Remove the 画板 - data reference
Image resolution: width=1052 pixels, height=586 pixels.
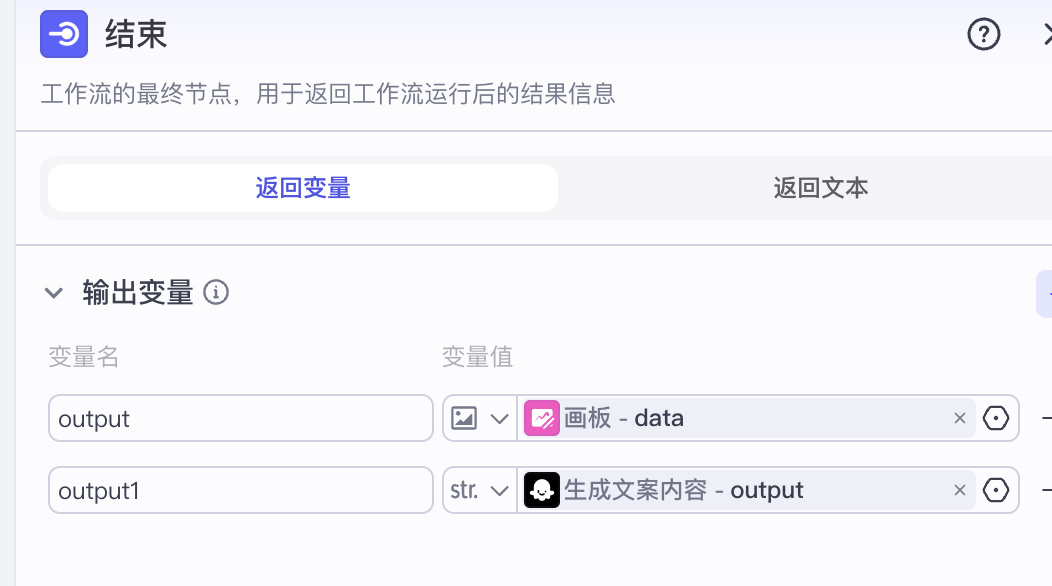pos(960,418)
